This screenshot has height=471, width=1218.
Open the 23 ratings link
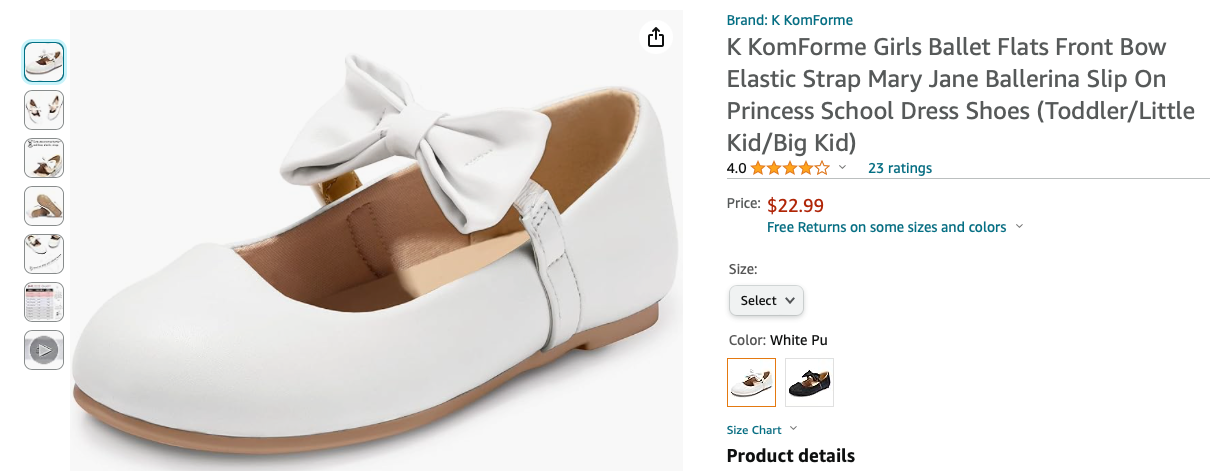point(899,168)
